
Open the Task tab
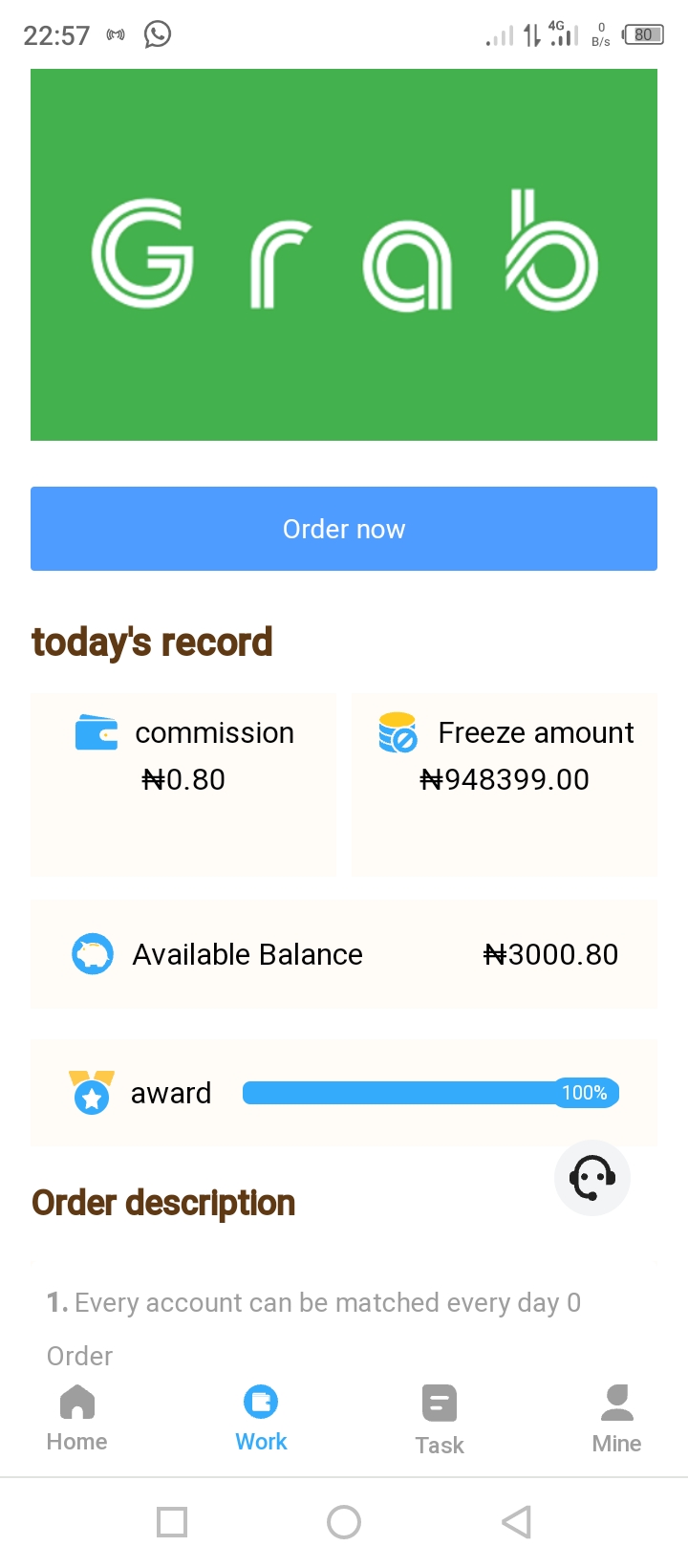point(440,1420)
